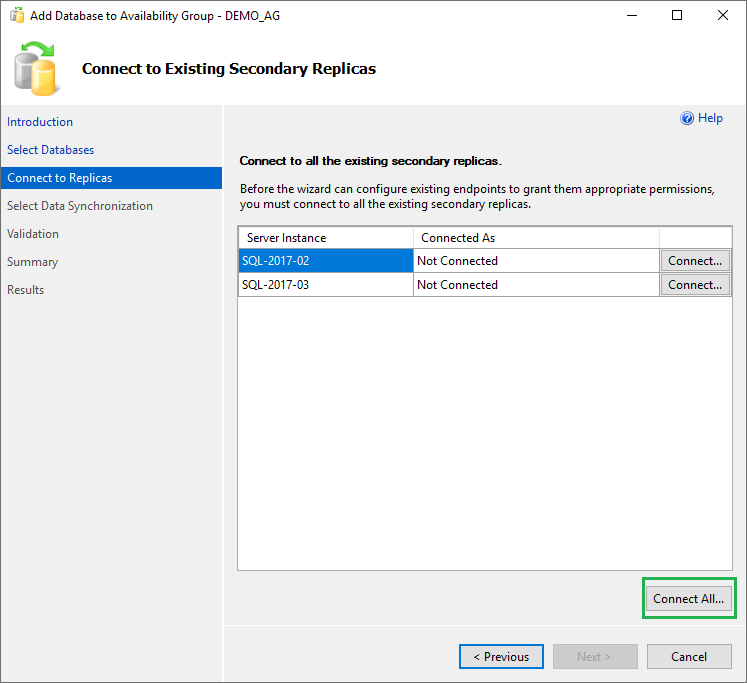Image resolution: width=747 pixels, height=683 pixels.
Task: Click the Help question mark icon
Action: pyautogui.click(x=686, y=118)
